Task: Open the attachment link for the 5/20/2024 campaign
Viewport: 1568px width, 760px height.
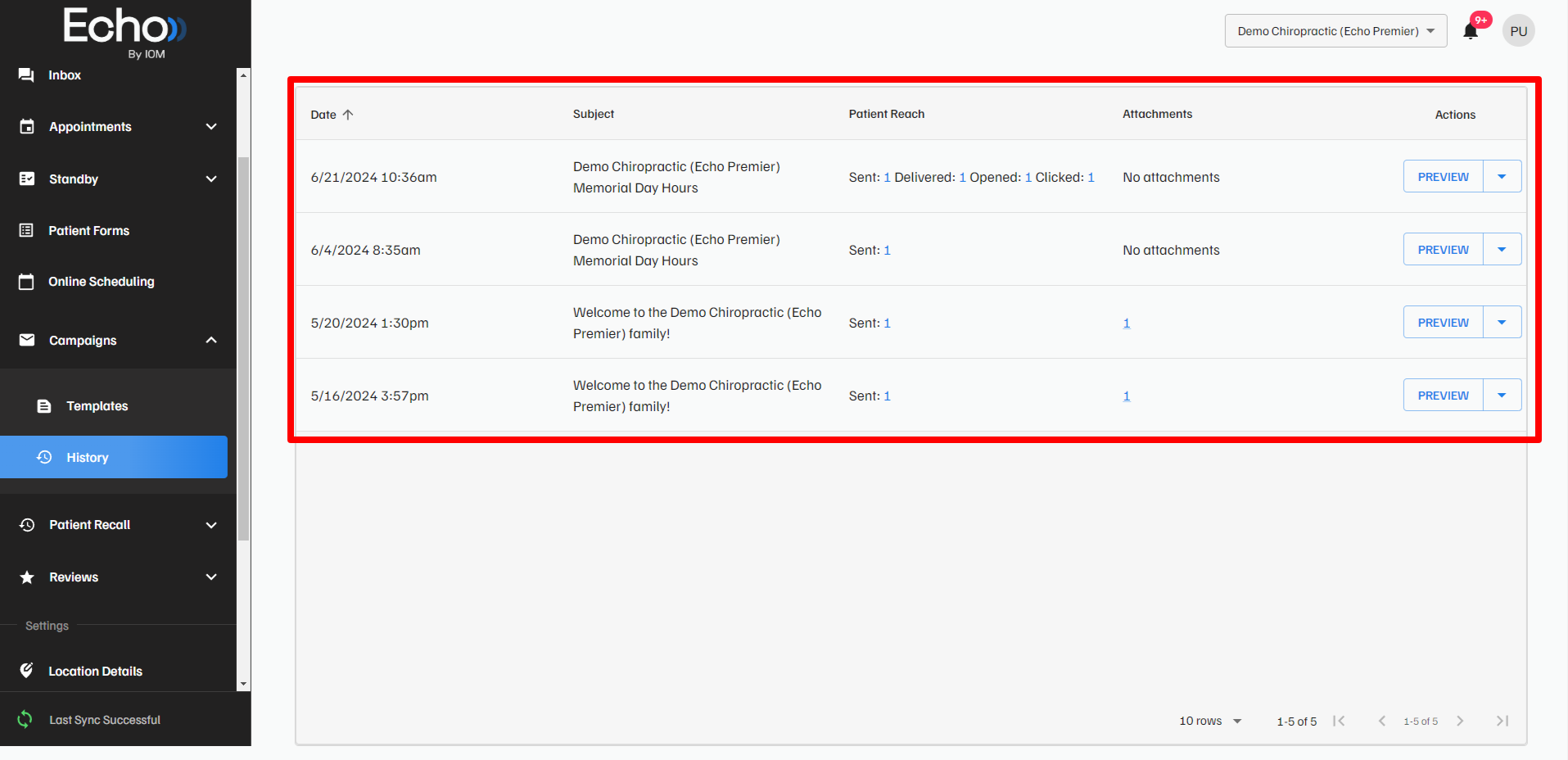Action: pyautogui.click(x=1127, y=323)
